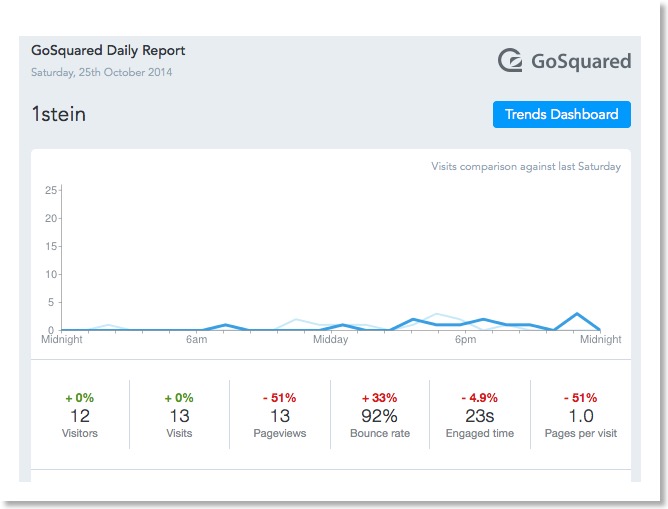Click the 25 value on chart y-axis
This screenshot has height=509, width=668.
pos(51,190)
